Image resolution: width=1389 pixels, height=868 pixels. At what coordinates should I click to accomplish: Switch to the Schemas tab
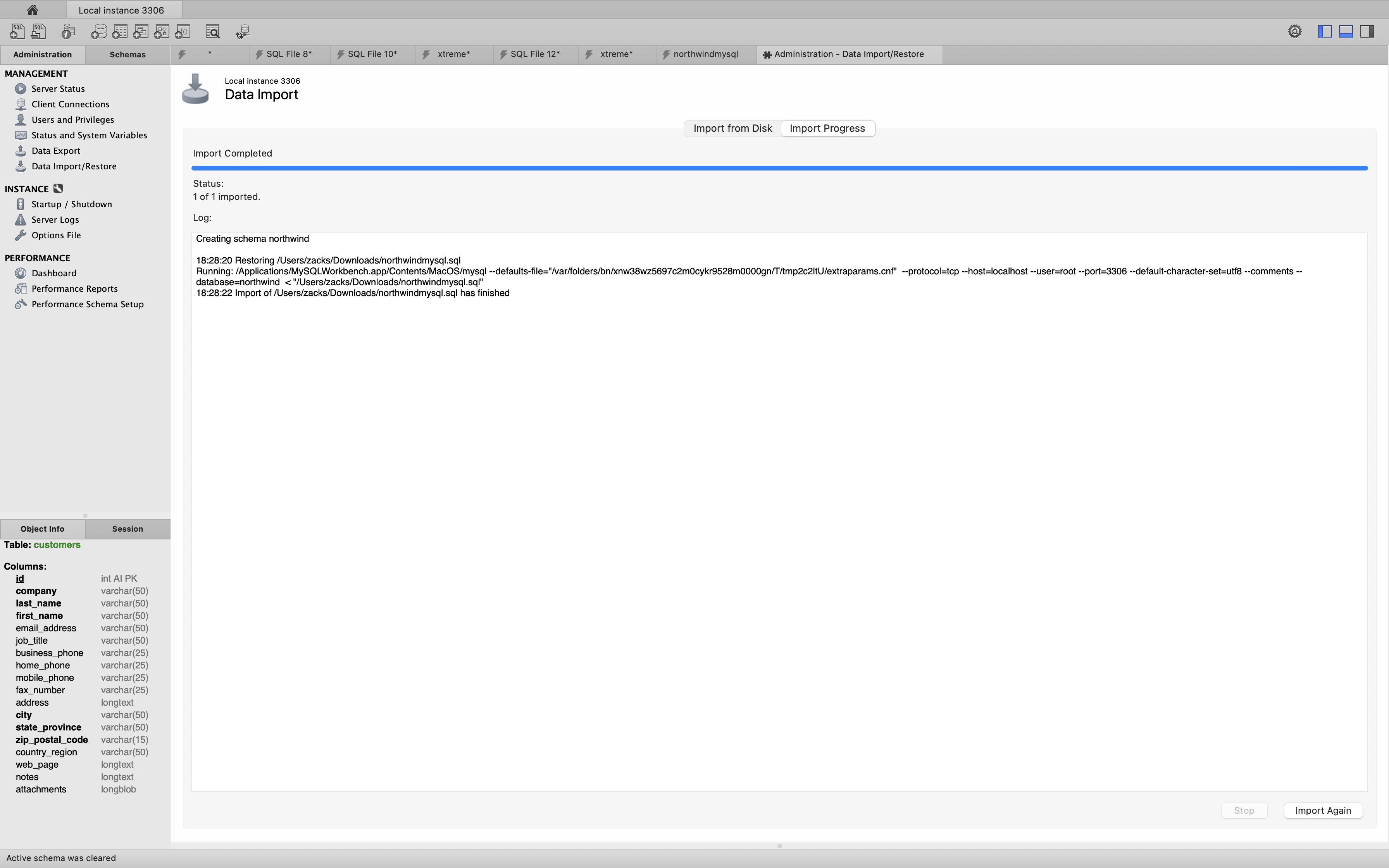pyautogui.click(x=128, y=55)
